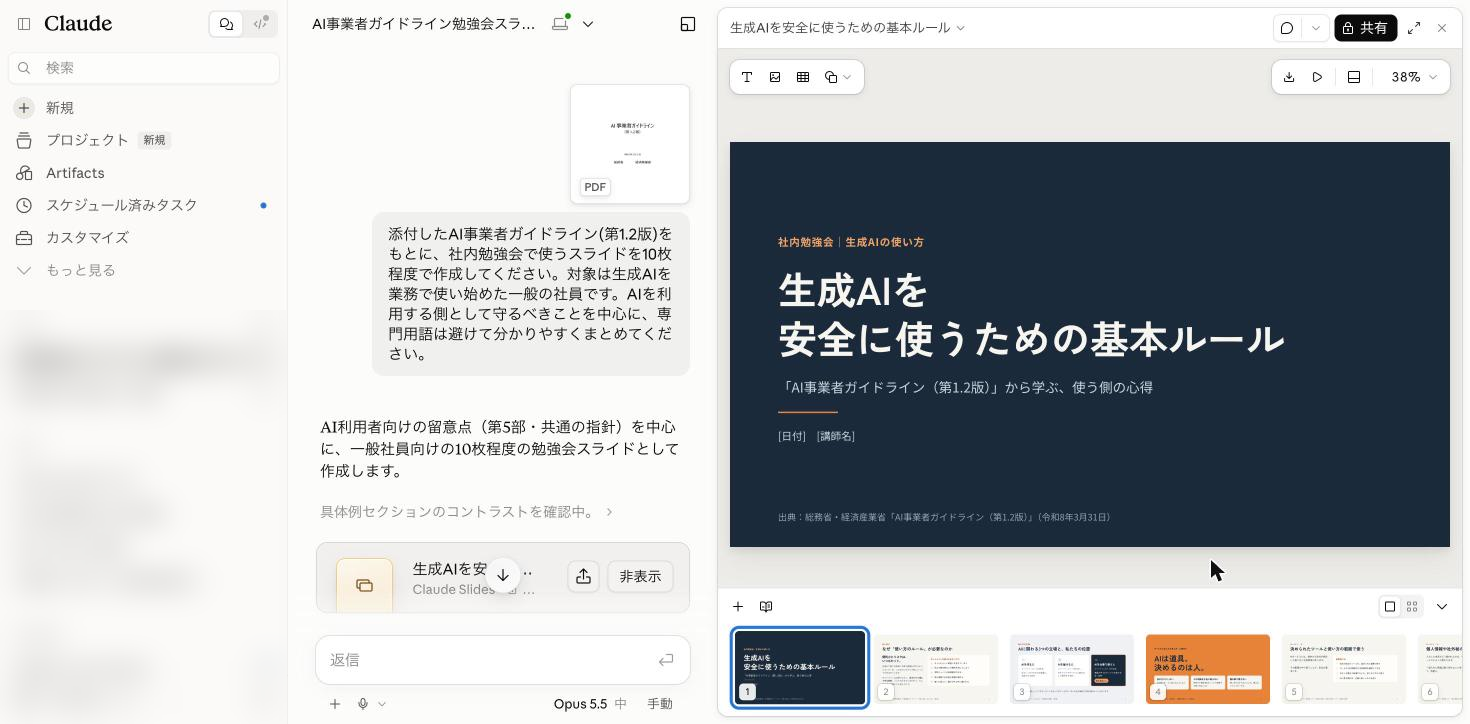Viewport: 1470px width, 724px height.
Task: Select the Image insert tool
Action: point(775,77)
